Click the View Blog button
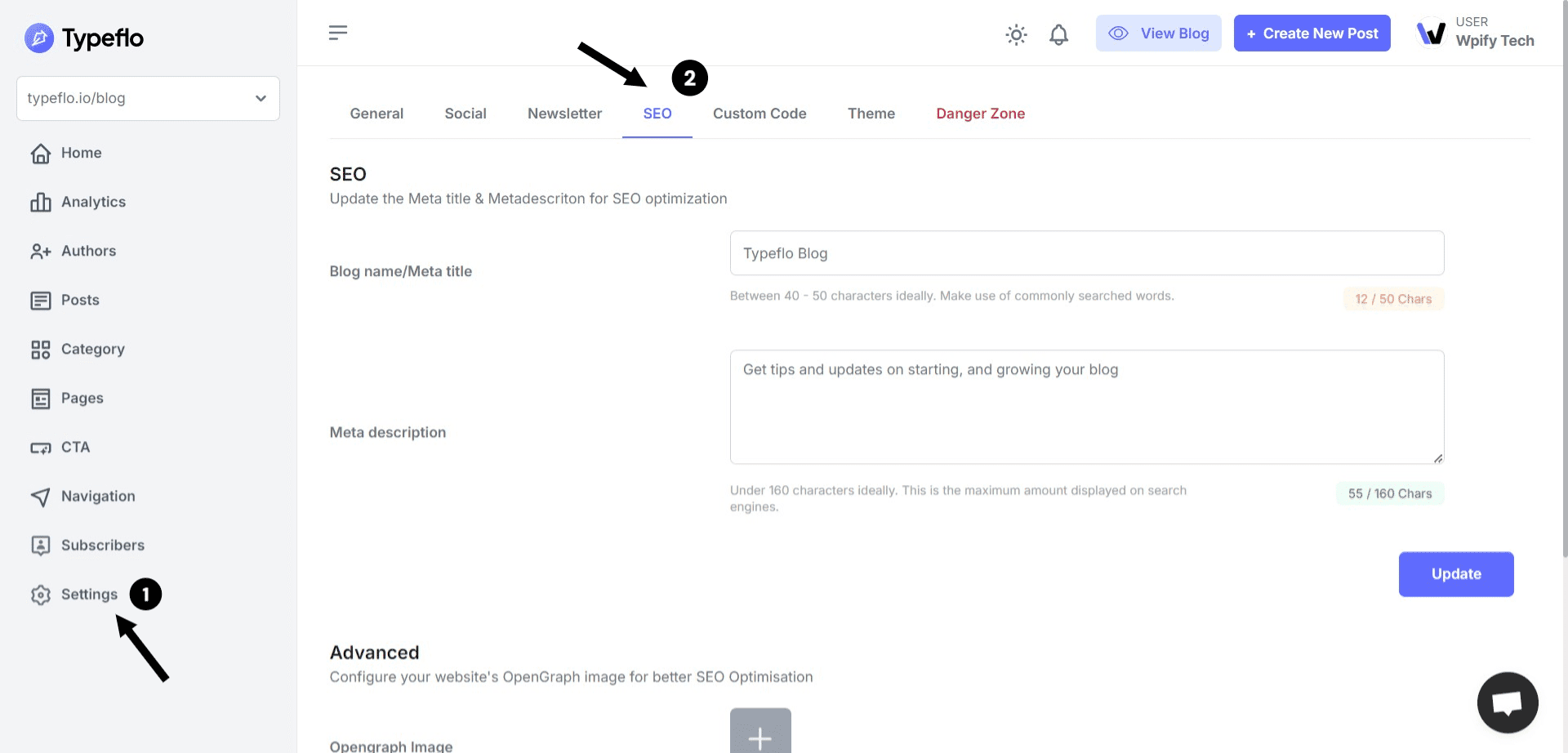This screenshot has height=753, width=1568. pos(1158,33)
